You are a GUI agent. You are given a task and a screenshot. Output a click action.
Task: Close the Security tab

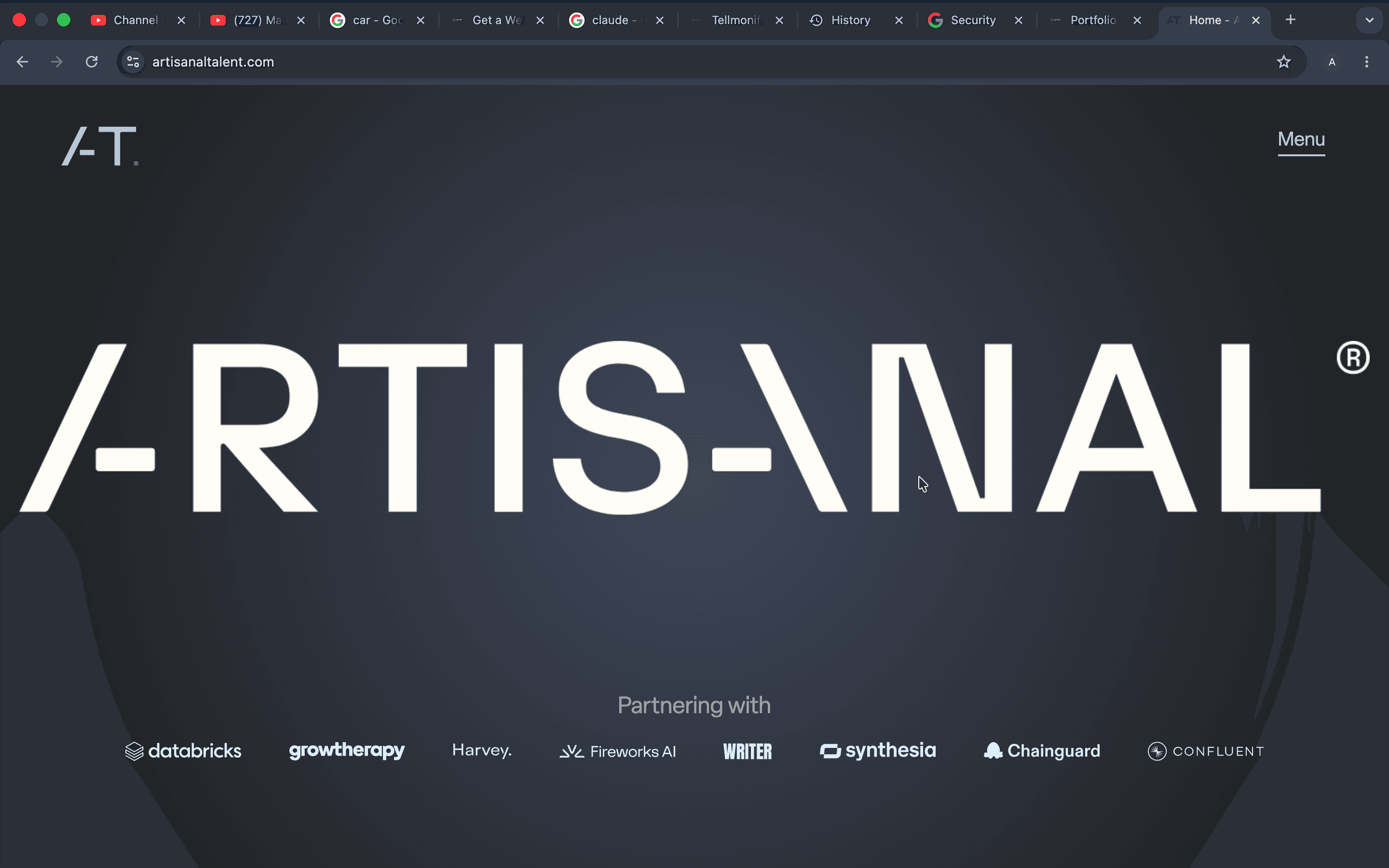(x=1019, y=20)
